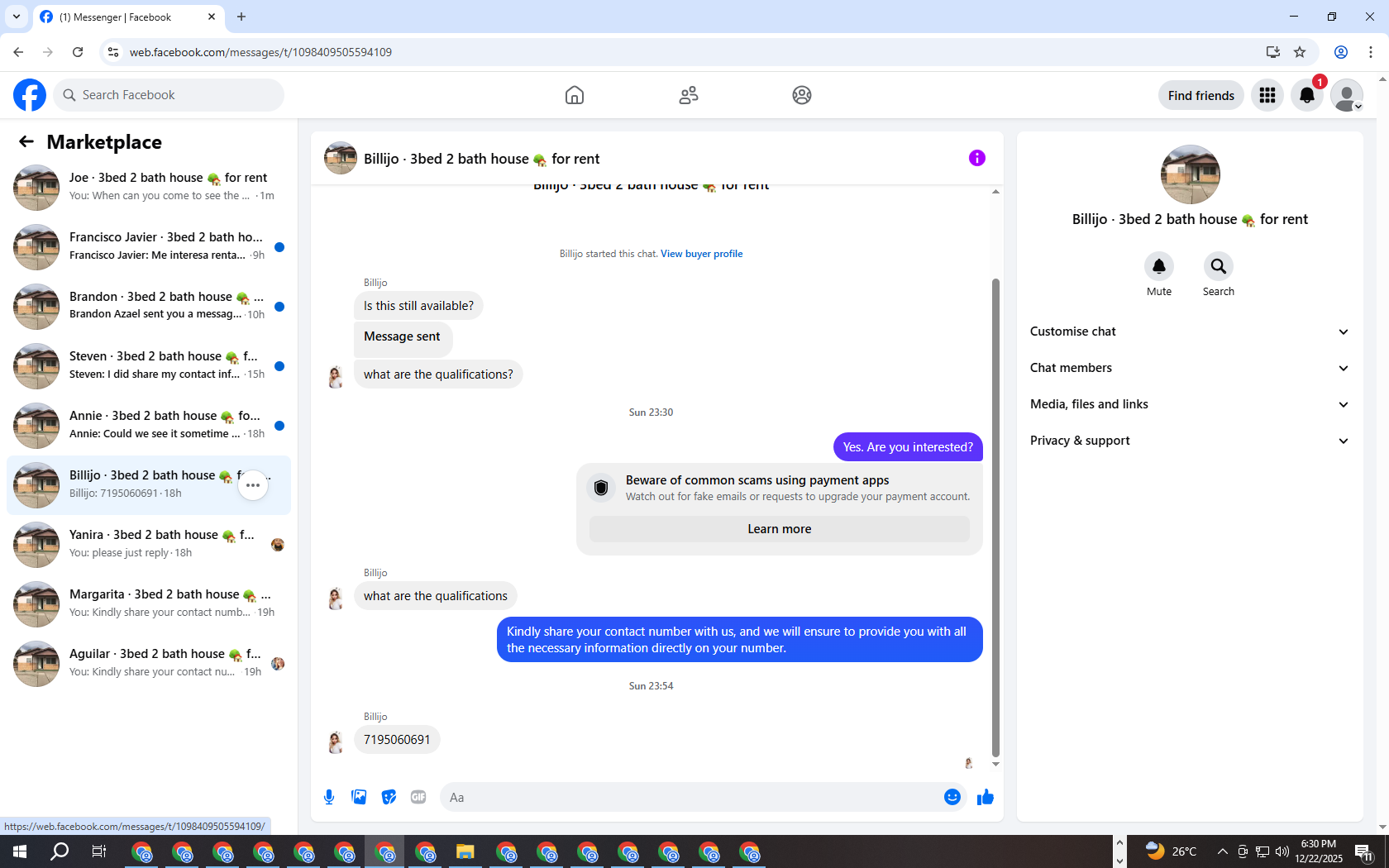Focus the Search Facebook field
This screenshot has width=1389, height=868.
click(x=169, y=95)
